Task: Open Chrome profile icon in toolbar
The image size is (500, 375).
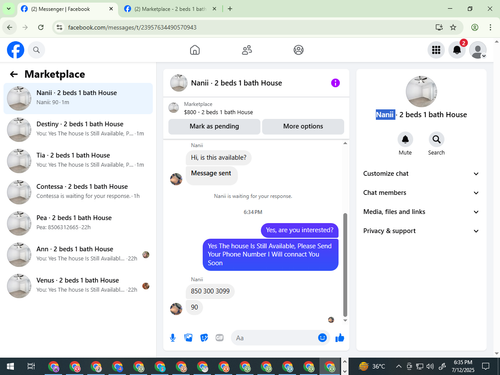Action: [475, 27]
